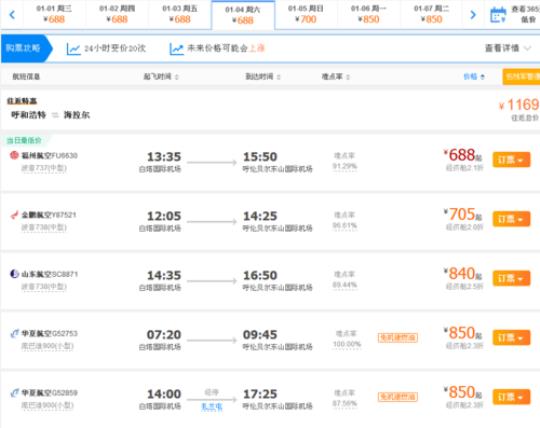This screenshot has height=428, width=540.
Task: Expand the view details chevron
Action: pos(527,48)
